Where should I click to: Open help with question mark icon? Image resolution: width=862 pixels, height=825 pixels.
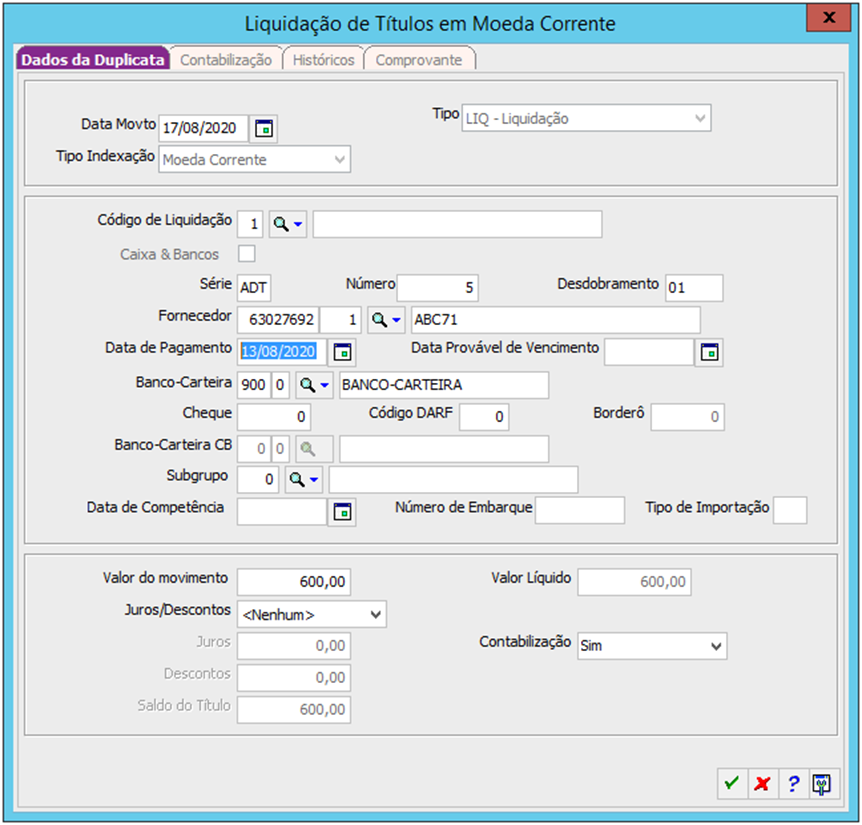click(x=793, y=783)
